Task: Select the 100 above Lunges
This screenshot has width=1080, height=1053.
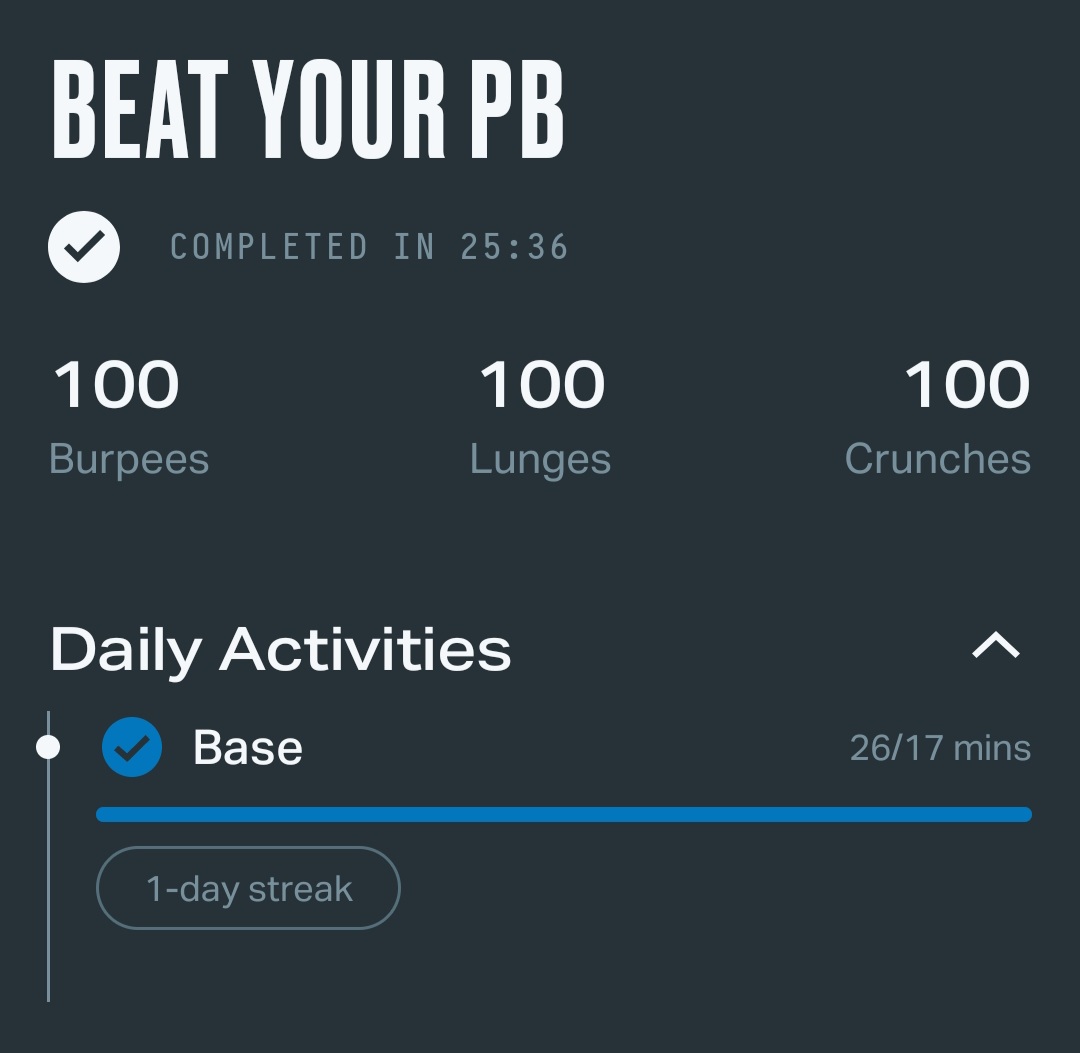Action: pos(542,385)
